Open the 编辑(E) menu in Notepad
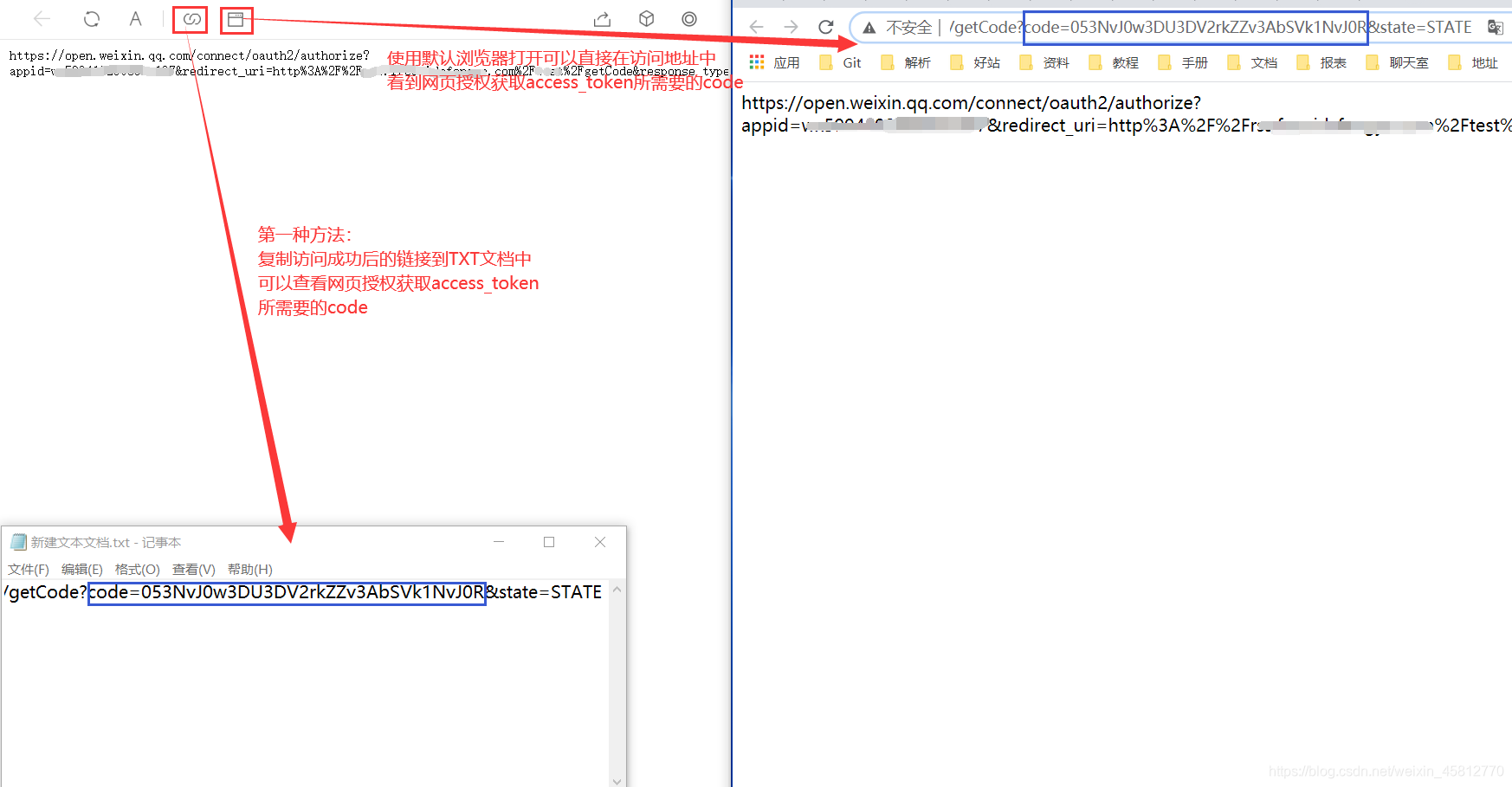This screenshot has height=787, width=1512. pyautogui.click(x=82, y=569)
